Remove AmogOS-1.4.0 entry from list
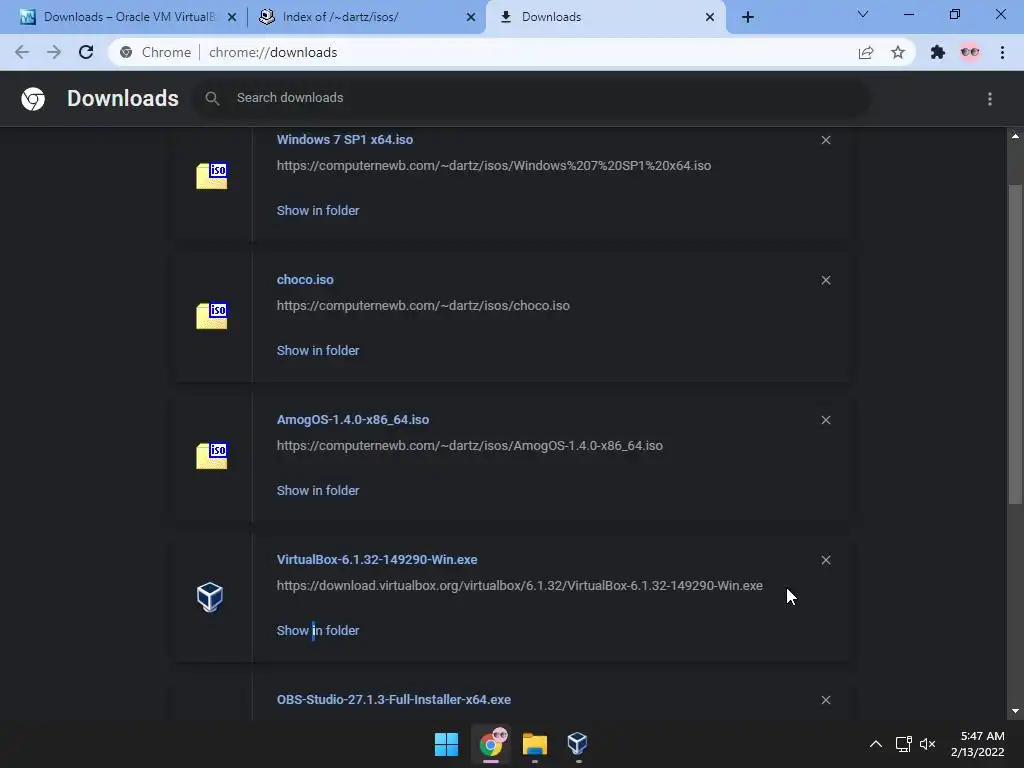 [826, 420]
